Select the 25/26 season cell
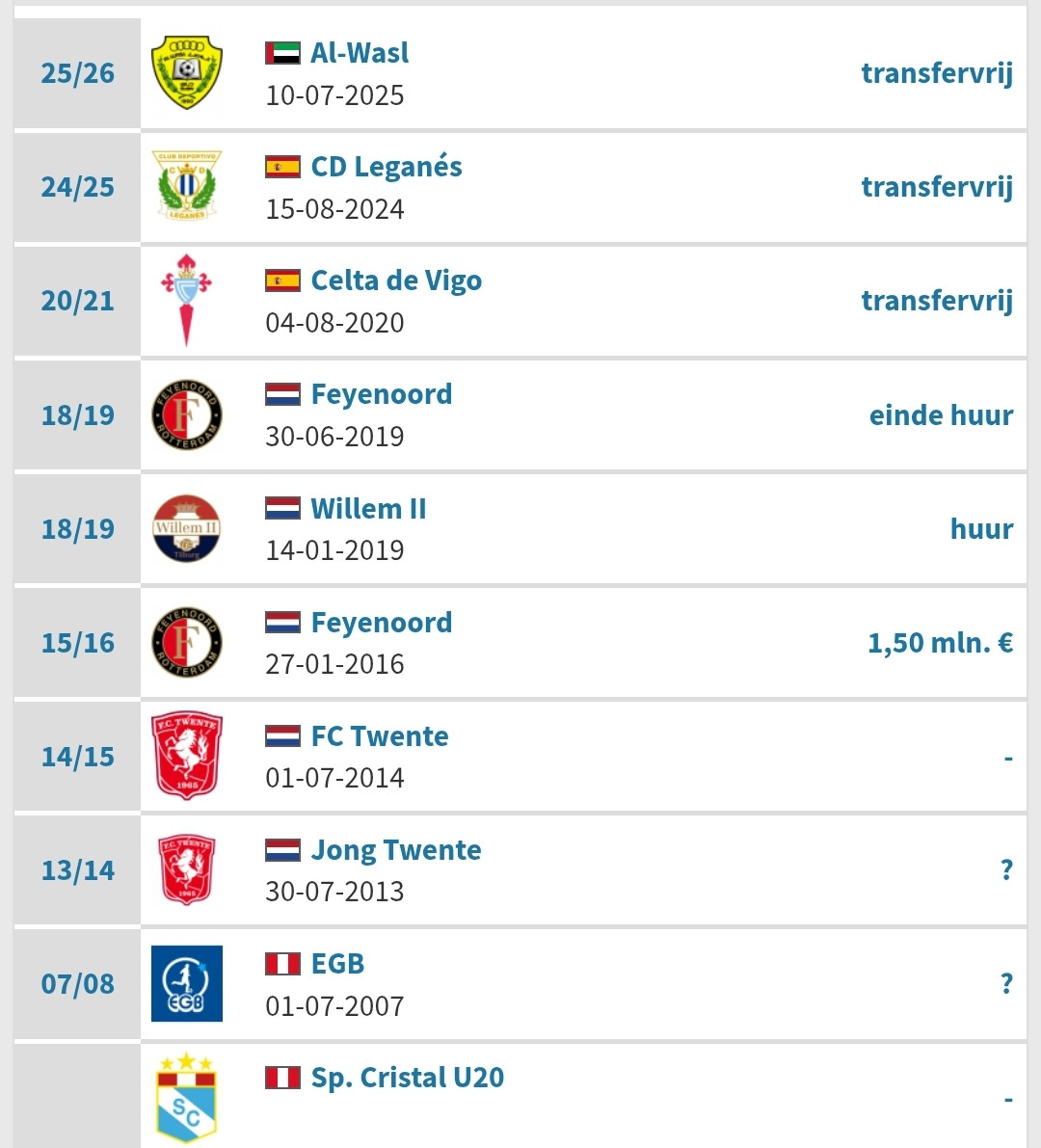The height and width of the screenshot is (1148, 1041). 78,73
